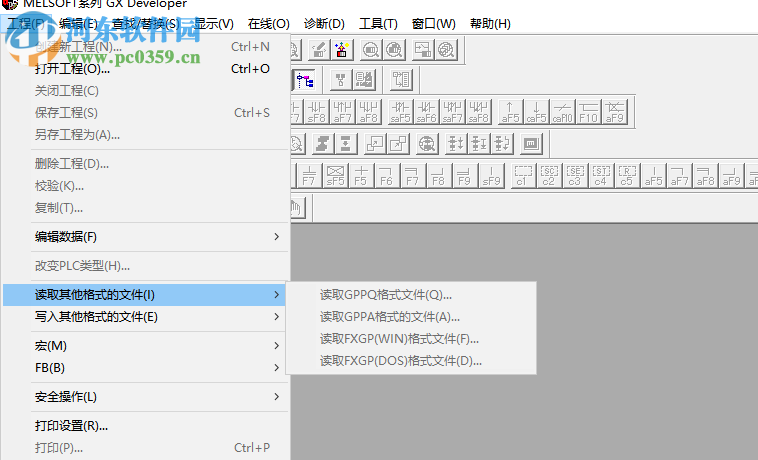The width and height of the screenshot is (758, 460).
Task: Open the 工具(T) menu
Action: (x=378, y=24)
